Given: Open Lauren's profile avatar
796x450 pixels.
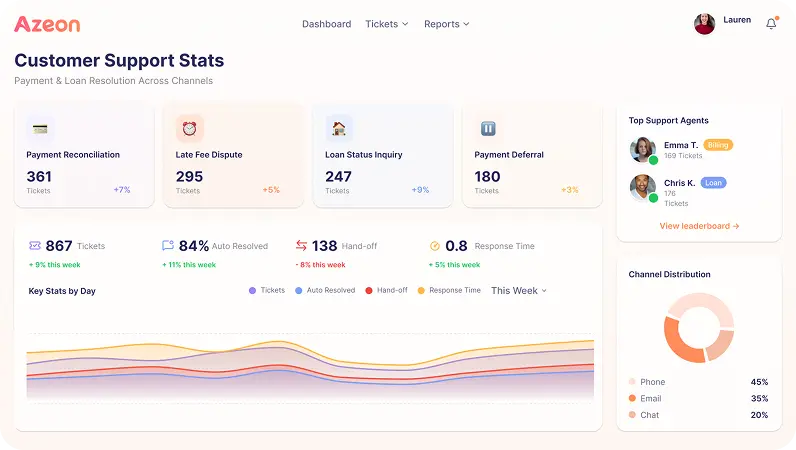Looking at the screenshot, I should pyautogui.click(x=704, y=24).
